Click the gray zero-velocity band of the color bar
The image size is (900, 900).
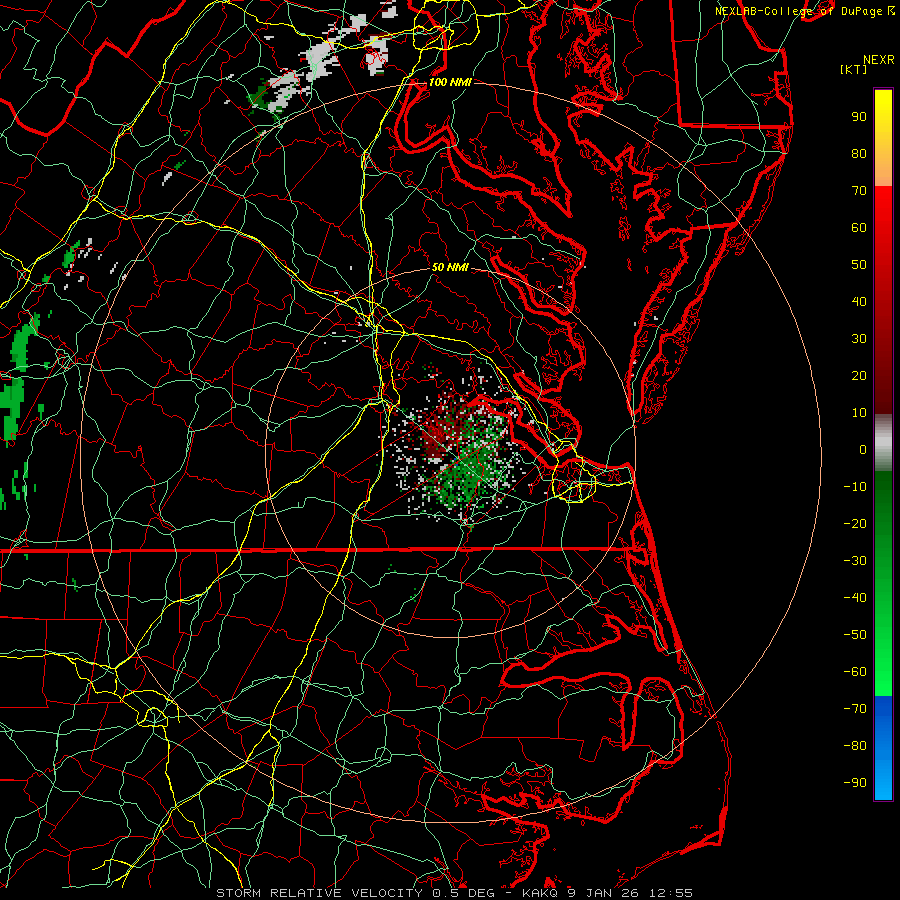pyautogui.click(x=883, y=443)
